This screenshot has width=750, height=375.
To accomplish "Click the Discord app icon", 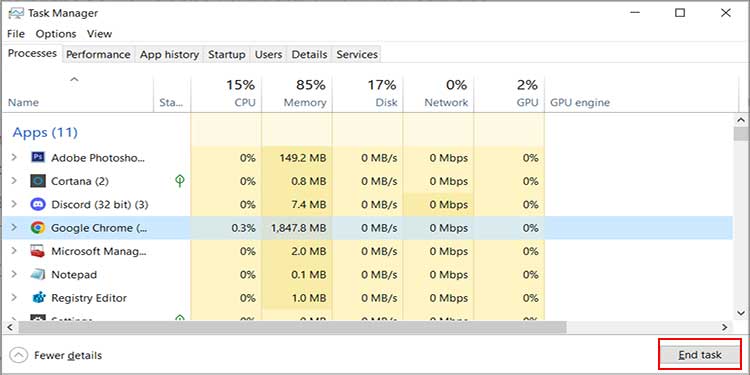I will click(x=37, y=204).
